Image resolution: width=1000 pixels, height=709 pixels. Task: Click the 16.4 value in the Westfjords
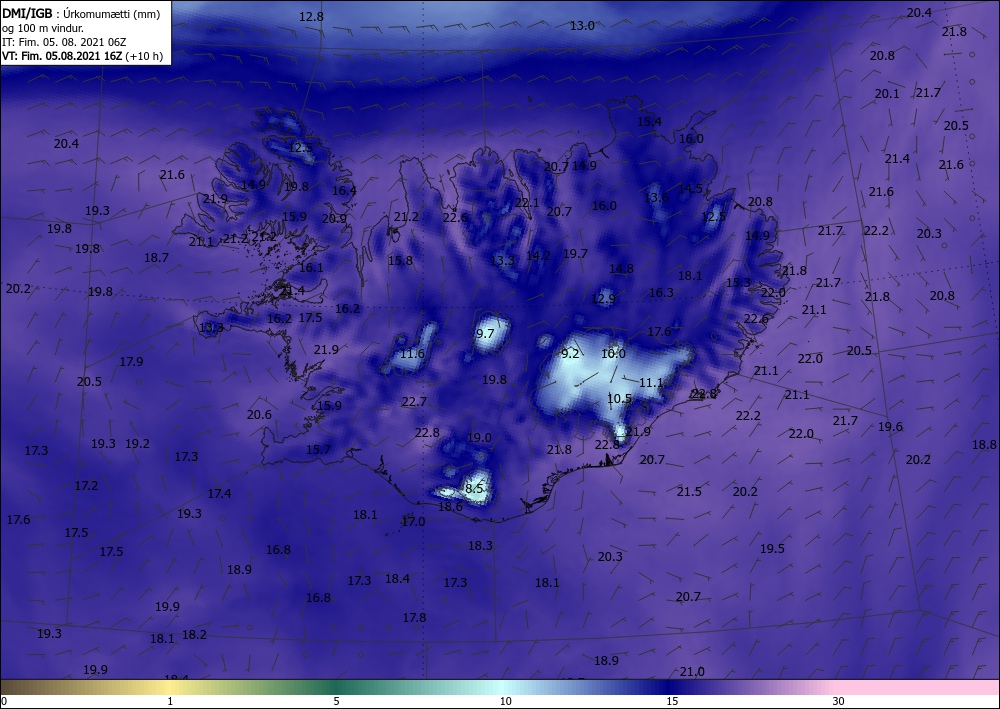click(x=344, y=190)
